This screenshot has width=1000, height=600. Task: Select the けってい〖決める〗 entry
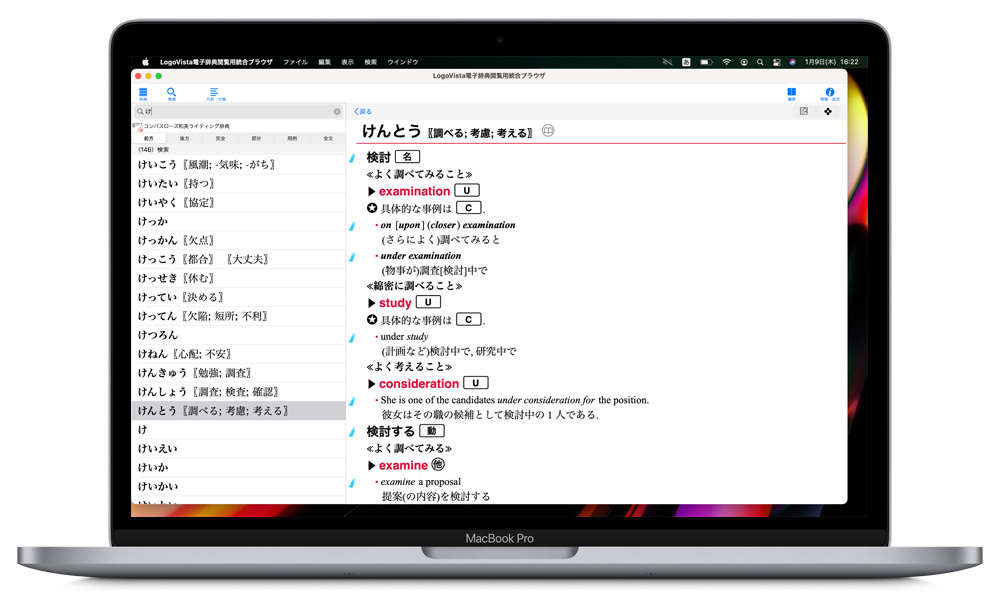[x=239, y=297]
